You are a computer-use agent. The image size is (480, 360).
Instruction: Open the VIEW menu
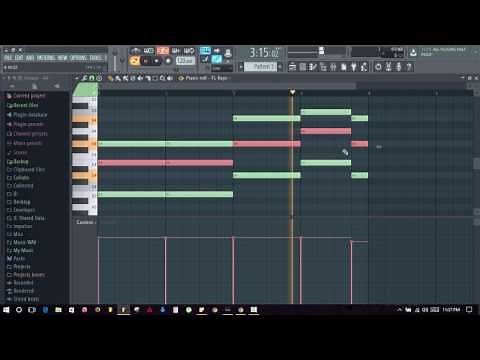(62, 58)
